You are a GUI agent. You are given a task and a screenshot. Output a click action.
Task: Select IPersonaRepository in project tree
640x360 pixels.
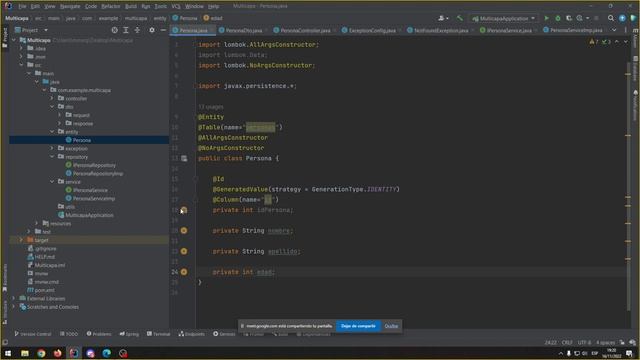pos(94,165)
